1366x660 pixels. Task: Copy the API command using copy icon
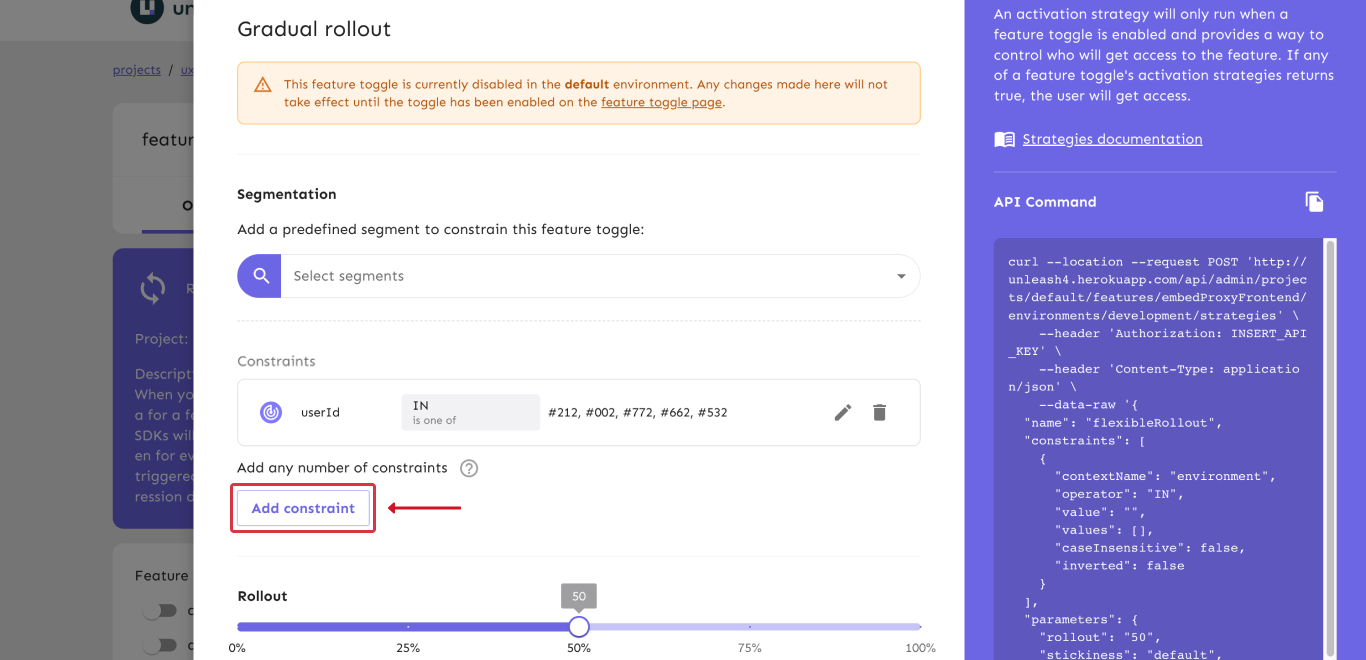coord(1314,202)
